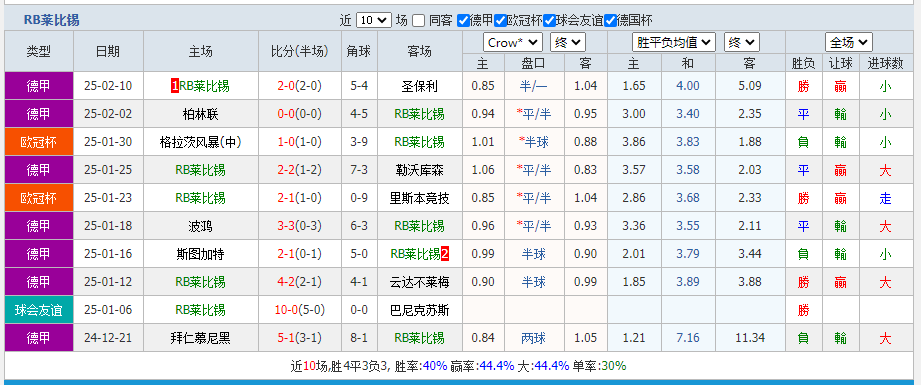Click the draw odds 7.16
The width and height of the screenshot is (921, 385).
(688, 338)
